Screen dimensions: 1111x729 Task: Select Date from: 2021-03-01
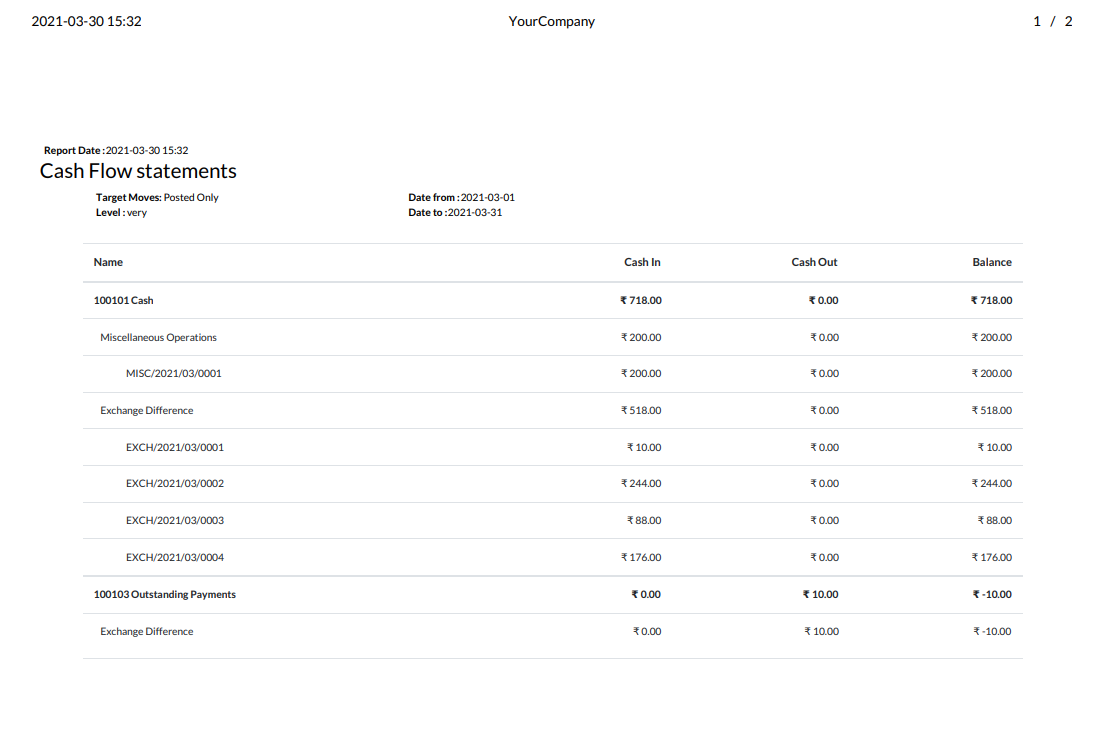pyautogui.click(x=461, y=198)
